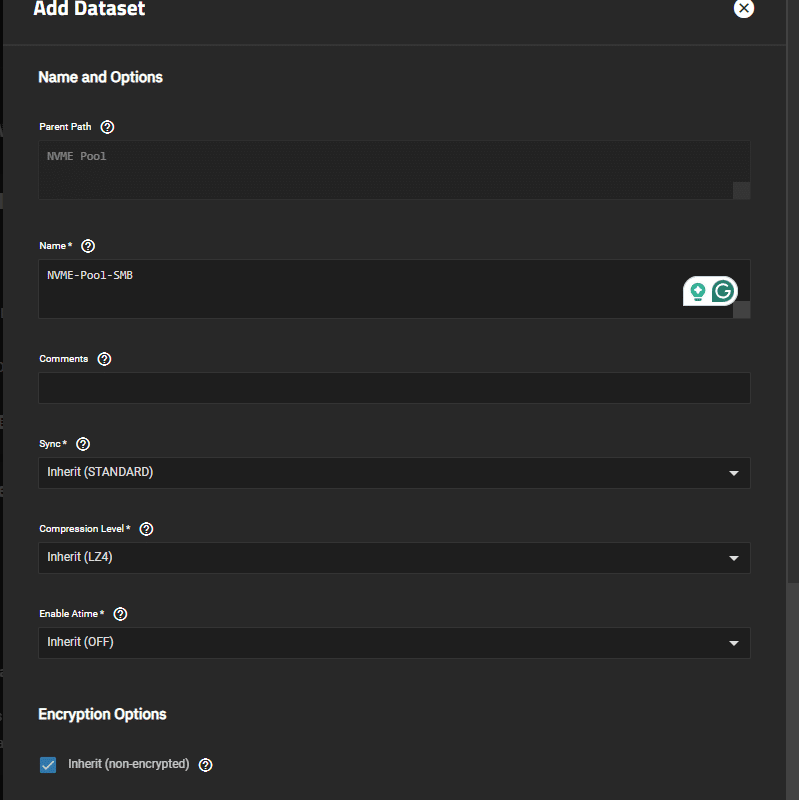Viewport: 799px width, 800px height.
Task: Click the Parent Path field
Action: (394, 170)
